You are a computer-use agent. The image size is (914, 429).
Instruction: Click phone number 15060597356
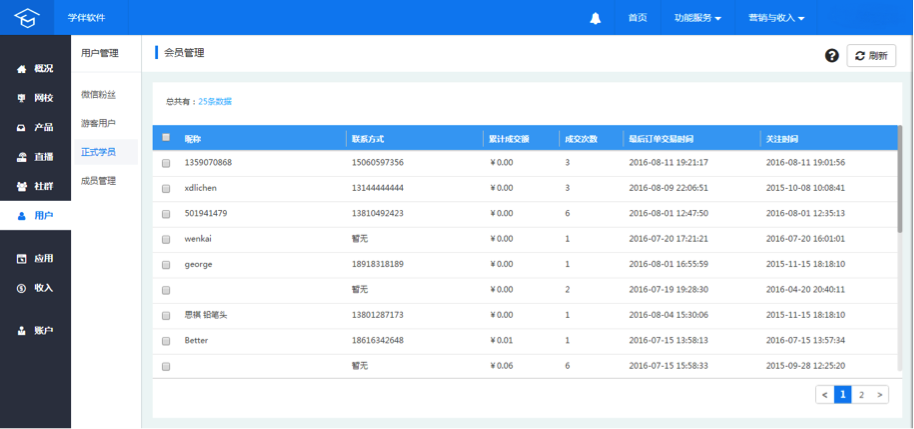(378, 163)
